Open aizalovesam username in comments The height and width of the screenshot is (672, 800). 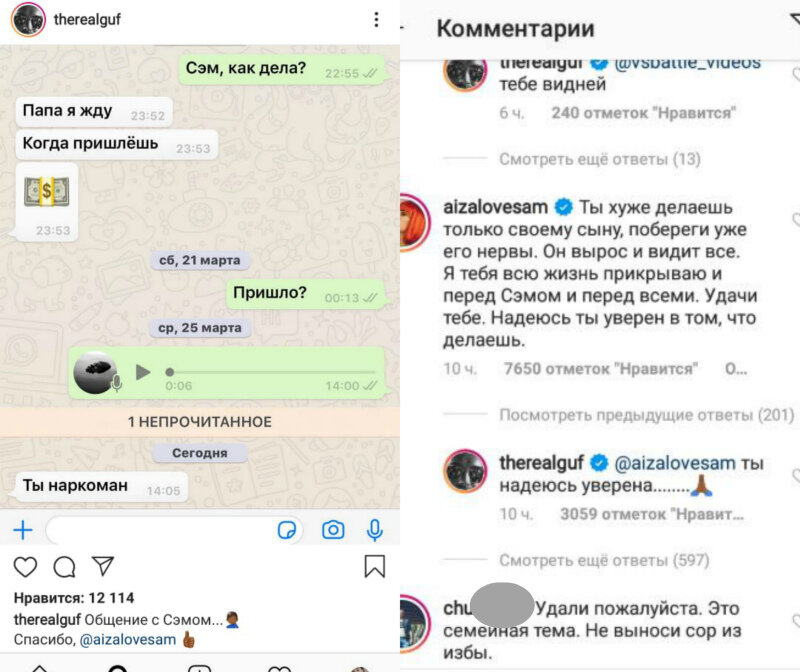click(495, 207)
